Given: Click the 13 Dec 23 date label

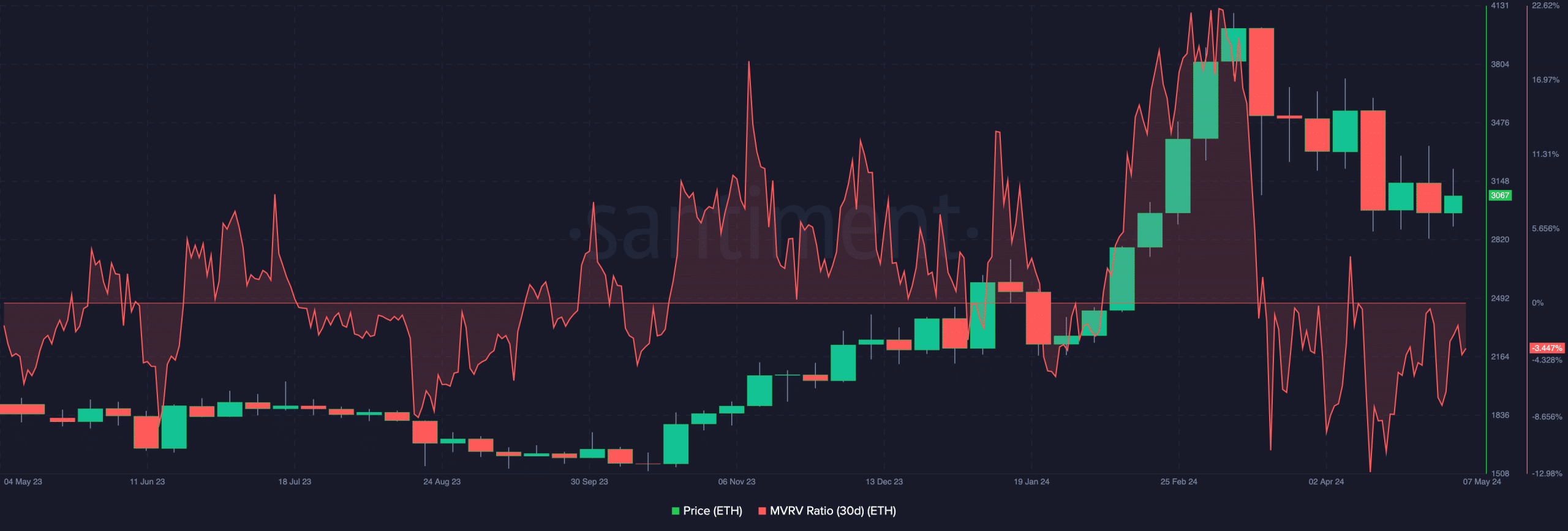Looking at the screenshot, I should [x=884, y=481].
